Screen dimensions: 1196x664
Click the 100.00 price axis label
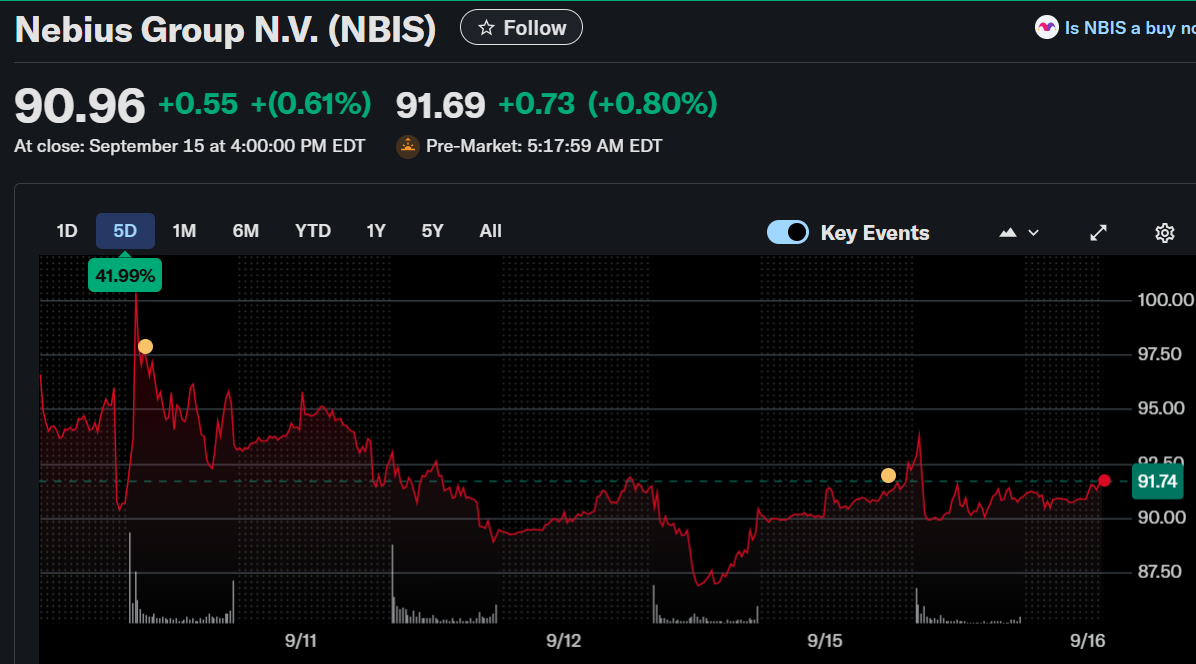(1165, 300)
